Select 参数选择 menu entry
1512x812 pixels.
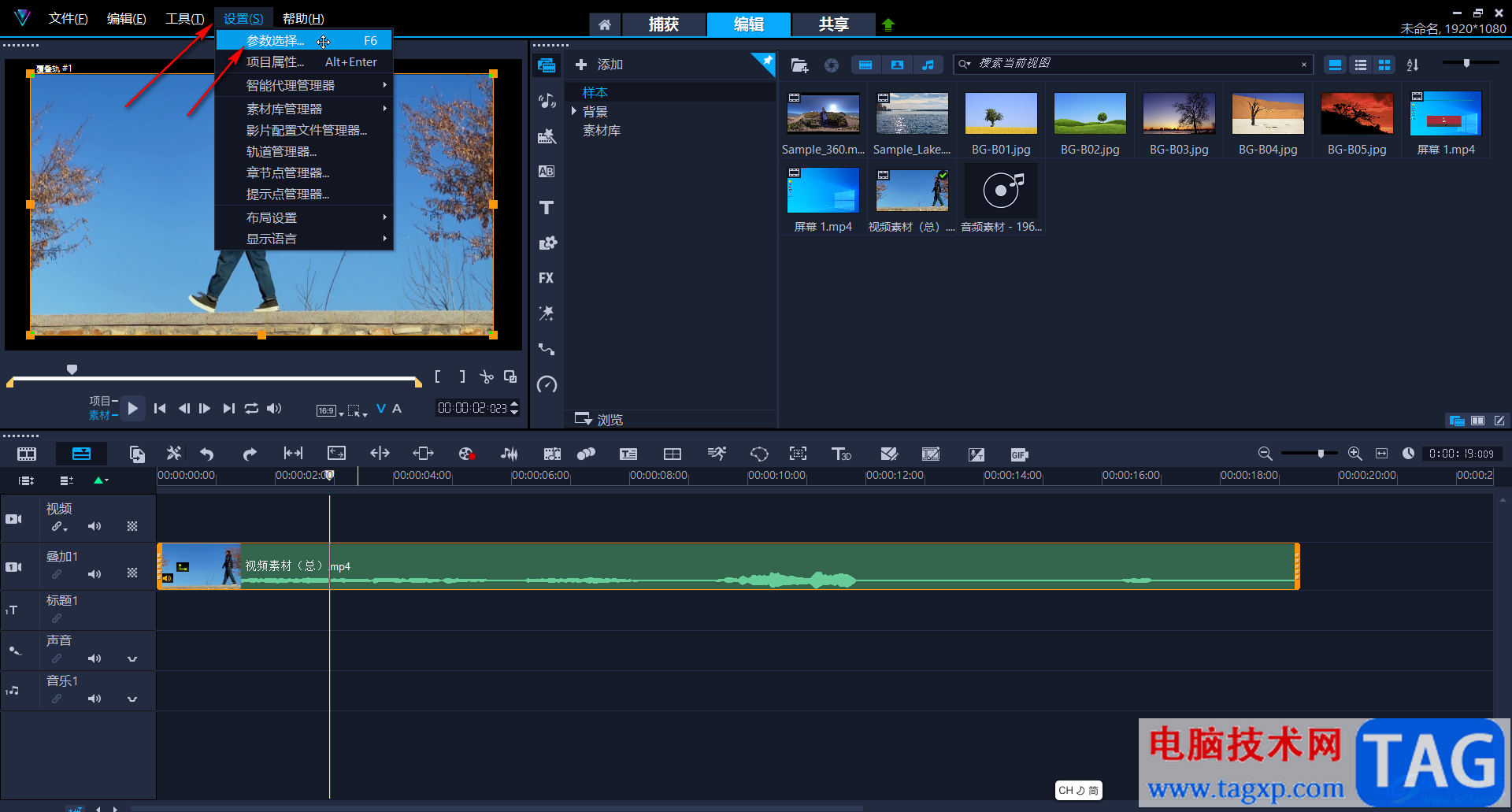click(x=304, y=41)
